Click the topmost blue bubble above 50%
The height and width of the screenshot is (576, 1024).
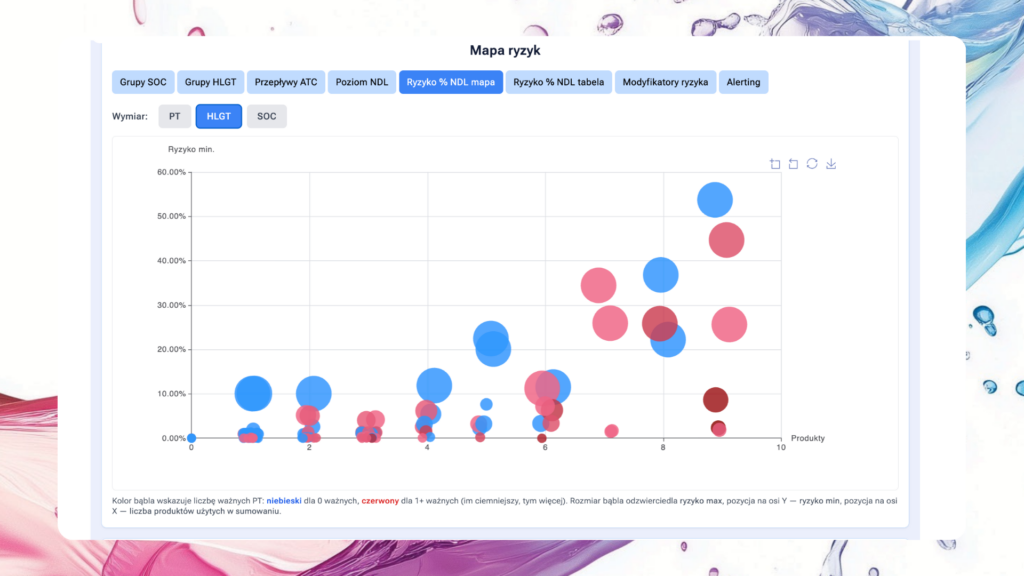click(x=715, y=200)
